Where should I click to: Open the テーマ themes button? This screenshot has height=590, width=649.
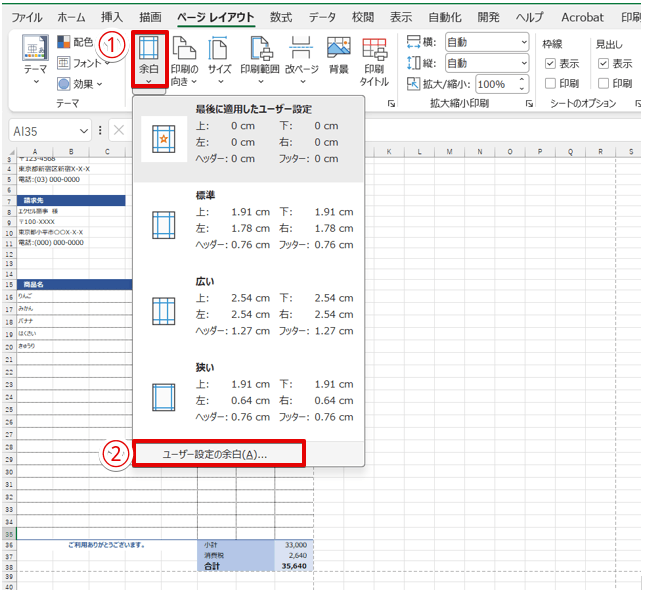[35, 62]
